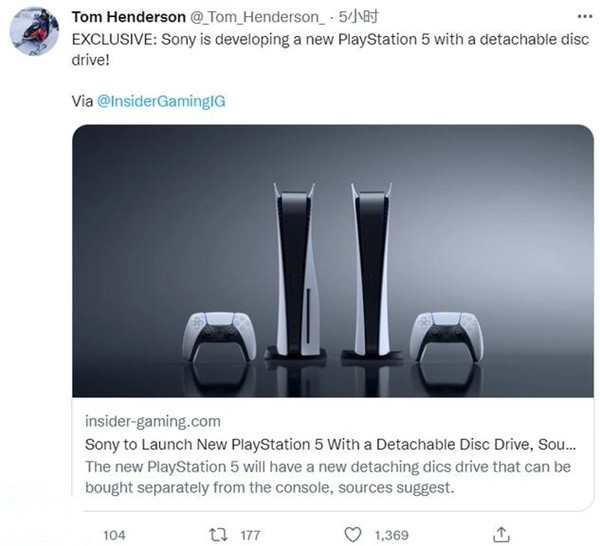Like the tweet with the heart icon
Screen dimensions: 600x546
click(349, 535)
